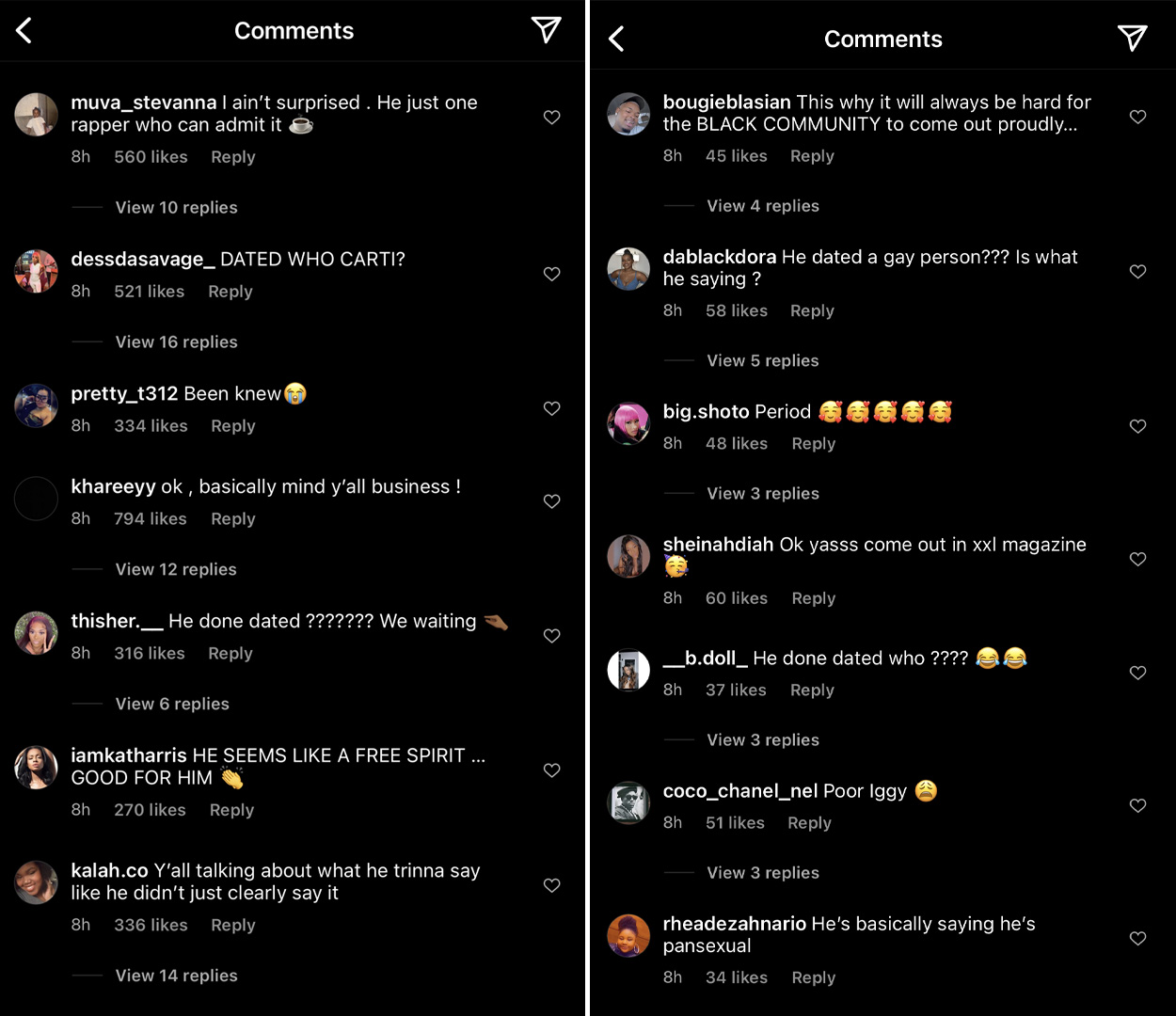Show View 16 replies under dessdasavage_
This screenshot has height=1016, width=1176.
176,341
